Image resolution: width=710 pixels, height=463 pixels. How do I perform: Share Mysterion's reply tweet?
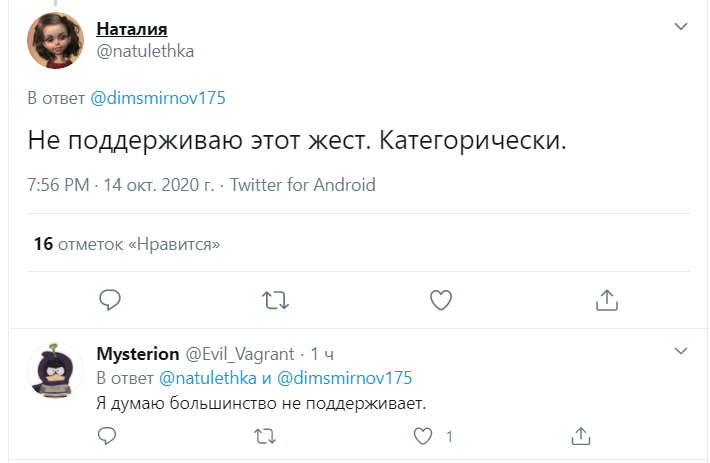coord(581,436)
